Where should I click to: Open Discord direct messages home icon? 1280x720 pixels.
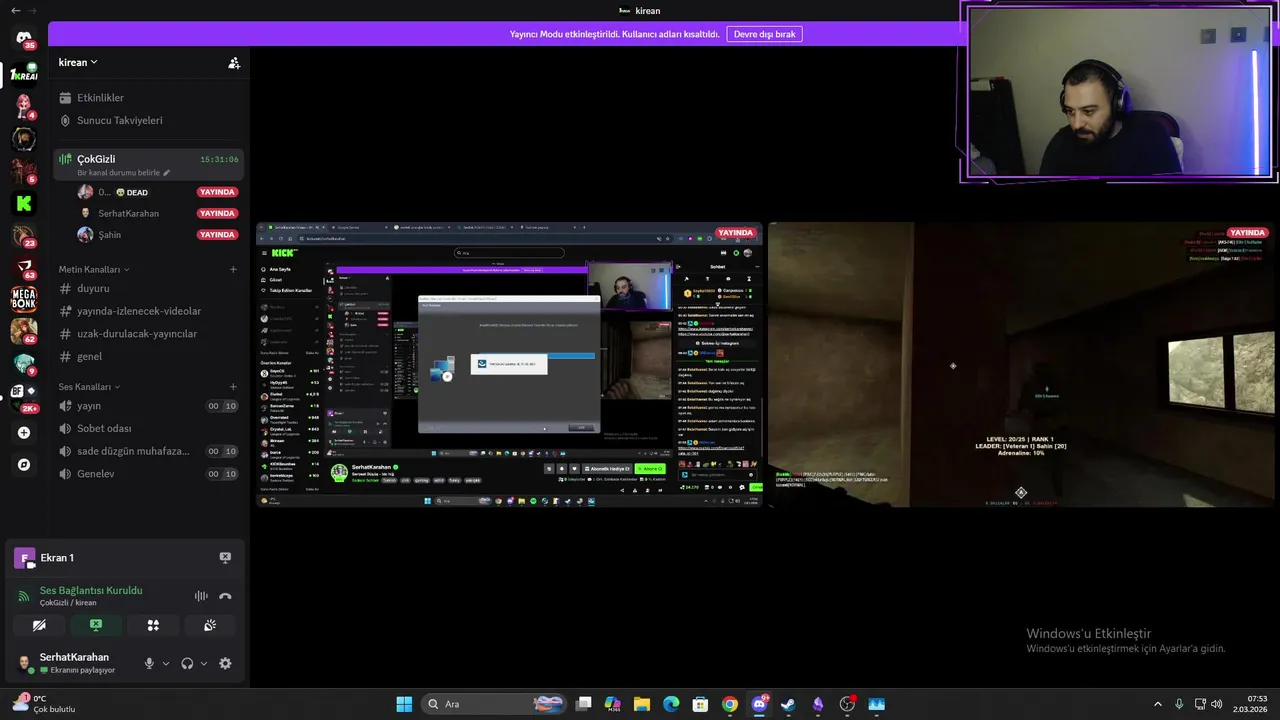24,39
